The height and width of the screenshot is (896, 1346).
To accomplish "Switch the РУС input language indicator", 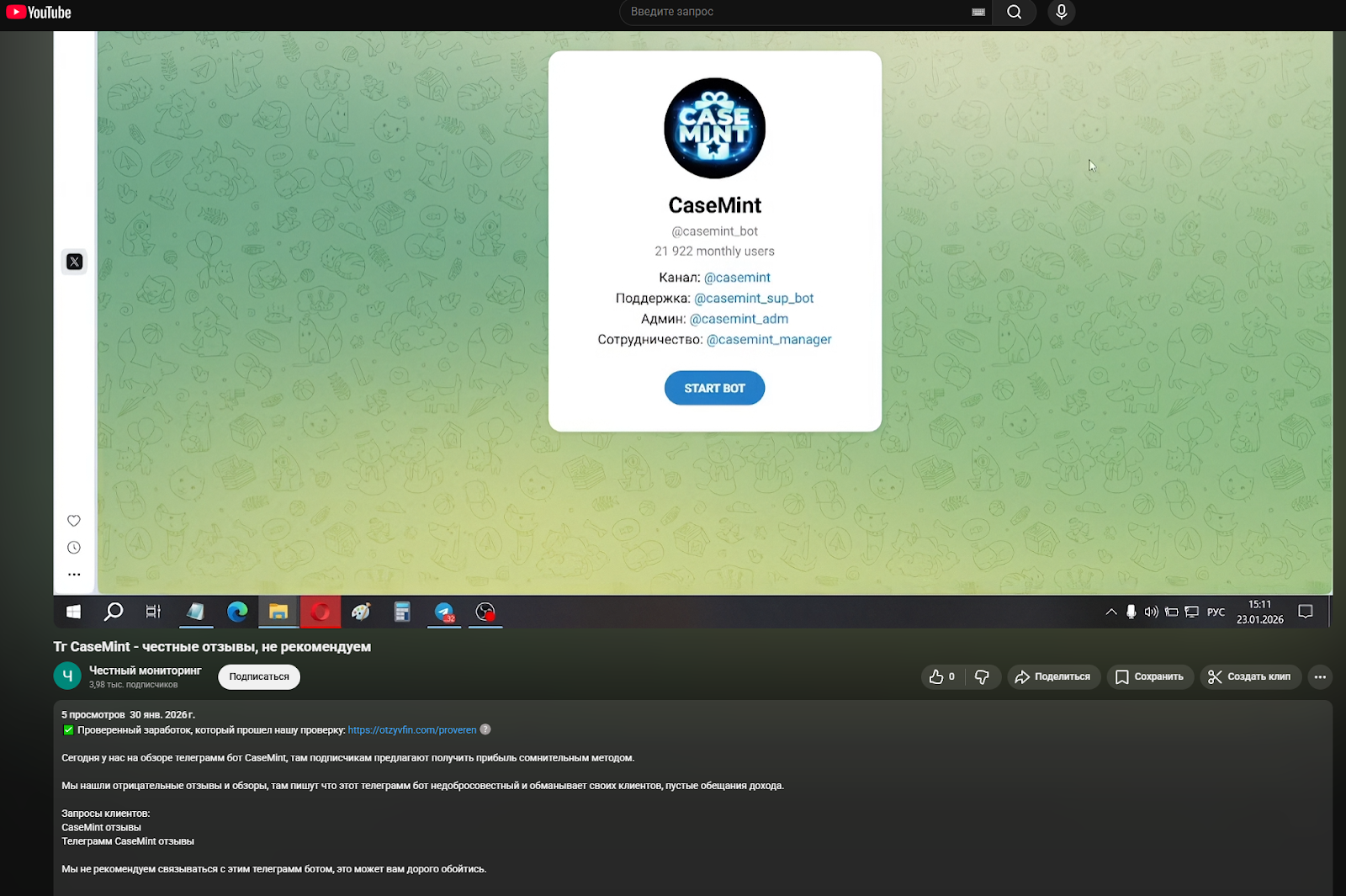I will tap(1216, 612).
